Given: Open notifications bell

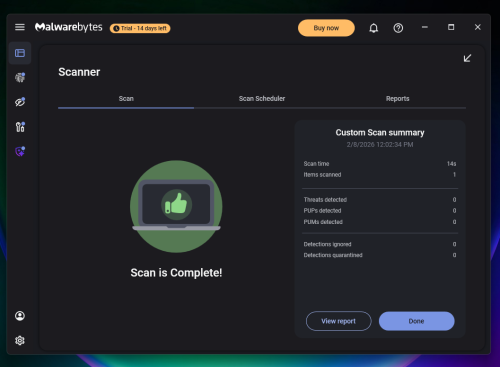Looking at the screenshot, I should click(374, 28).
